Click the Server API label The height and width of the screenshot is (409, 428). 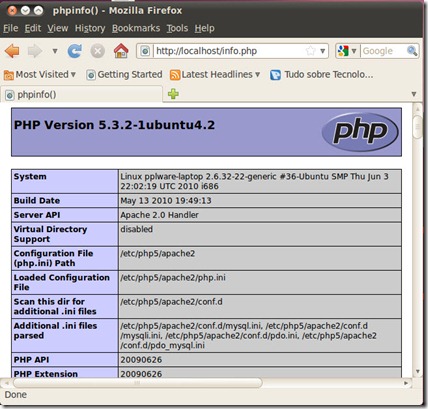coord(37,215)
